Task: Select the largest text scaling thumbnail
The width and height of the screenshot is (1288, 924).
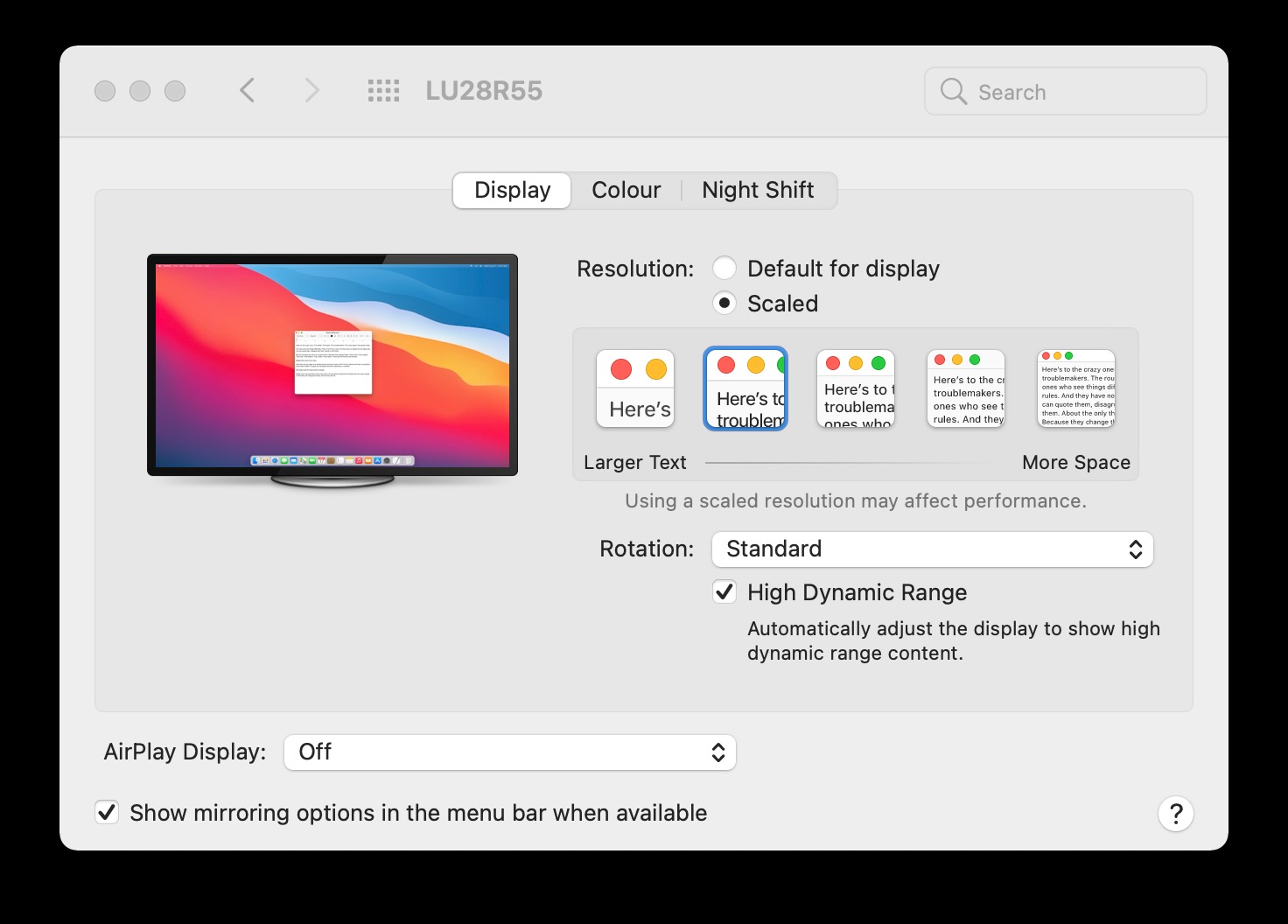Action: [635, 389]
